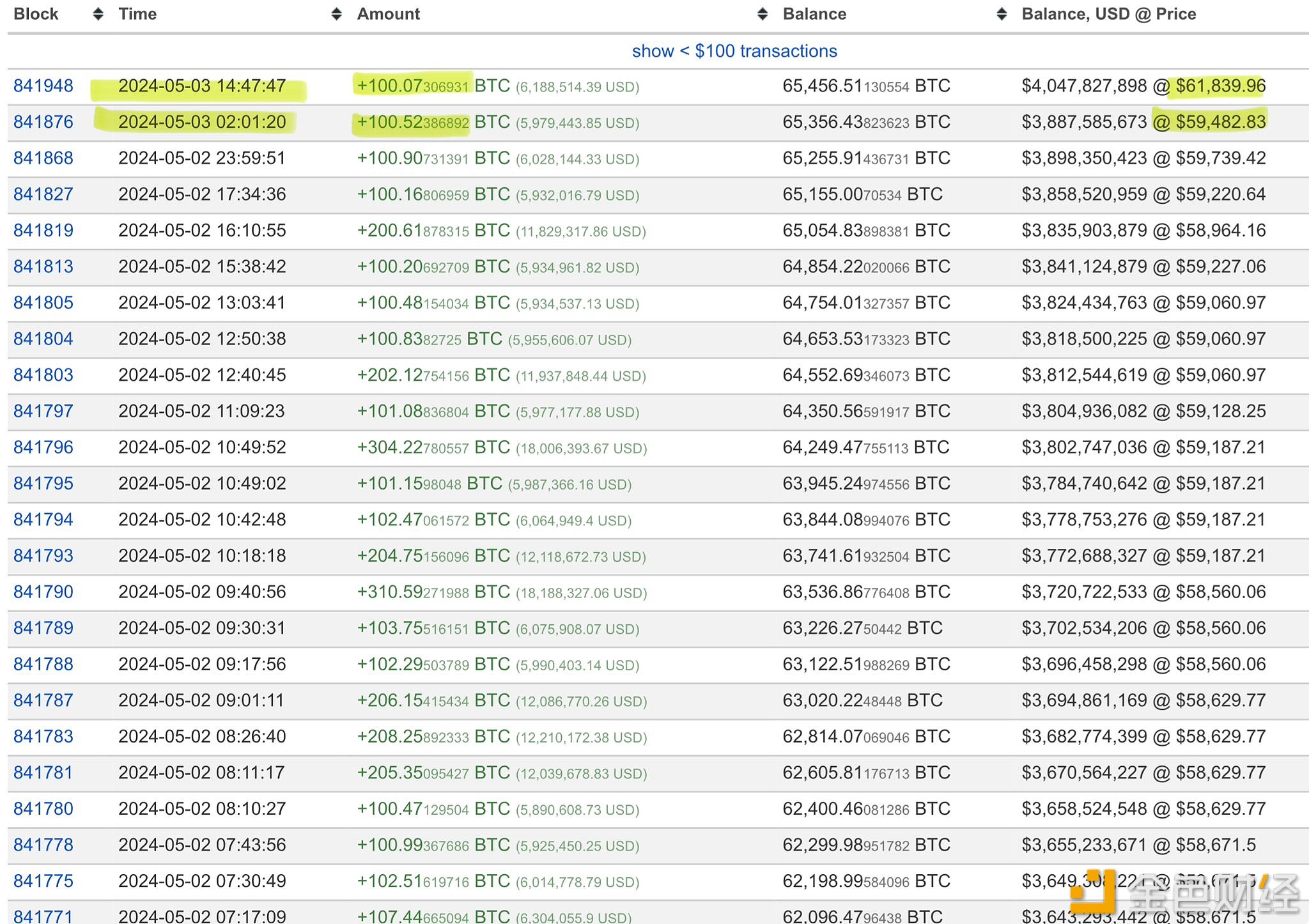Select timestamp 2024-05-03 02:01:20
The width and height of the screenshot is (1309, 924).
(202, 122)
